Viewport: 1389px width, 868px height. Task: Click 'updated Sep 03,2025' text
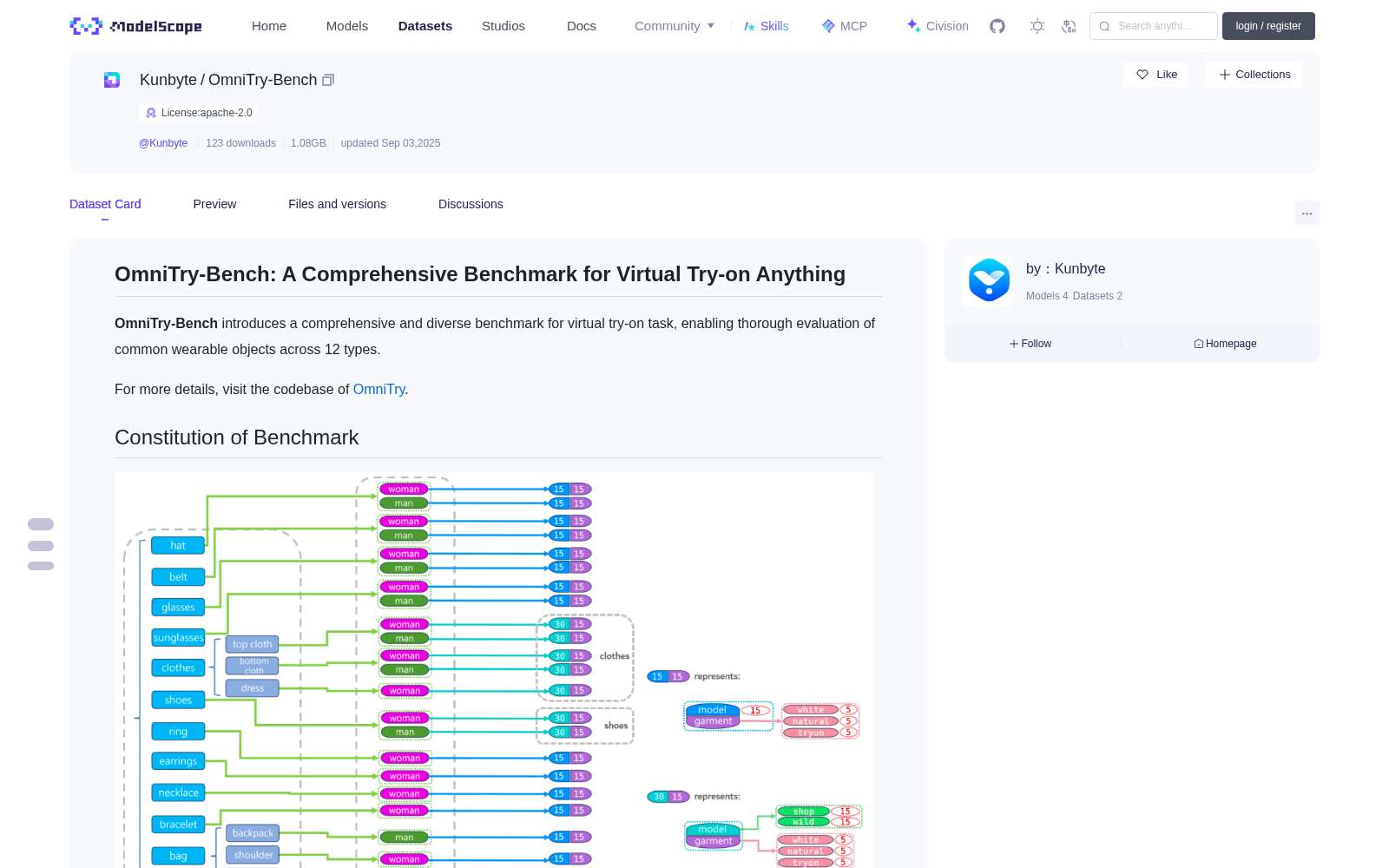tap(391, 143)
